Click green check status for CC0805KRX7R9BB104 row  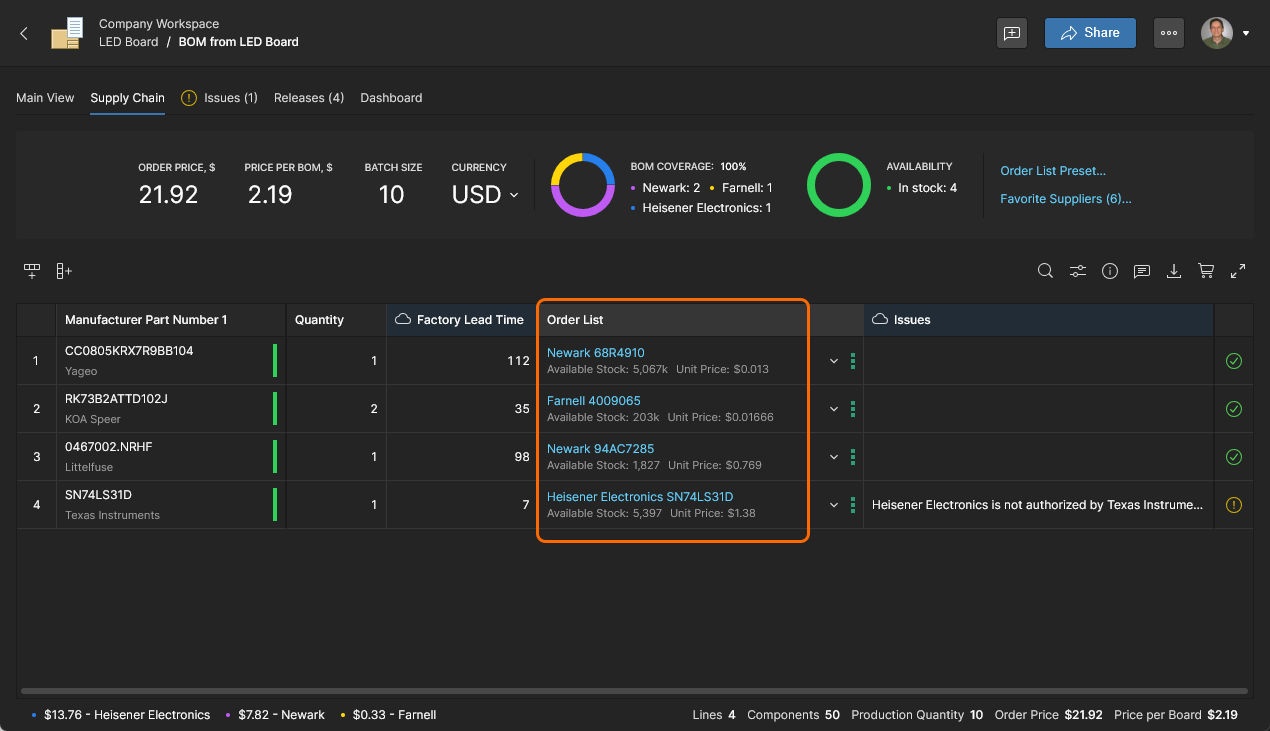(1233, 361)
